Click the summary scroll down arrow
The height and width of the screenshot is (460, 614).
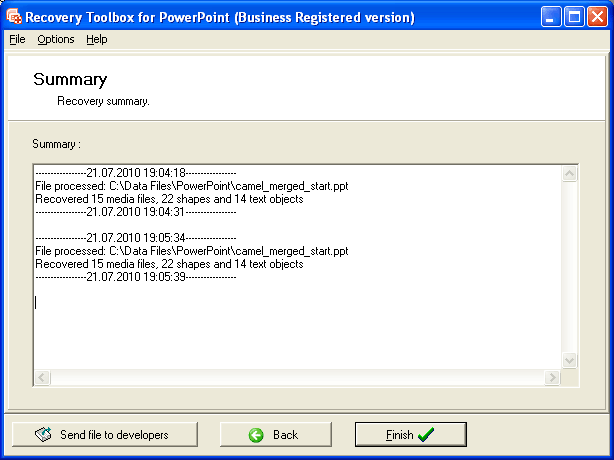[x=569, y=360]
